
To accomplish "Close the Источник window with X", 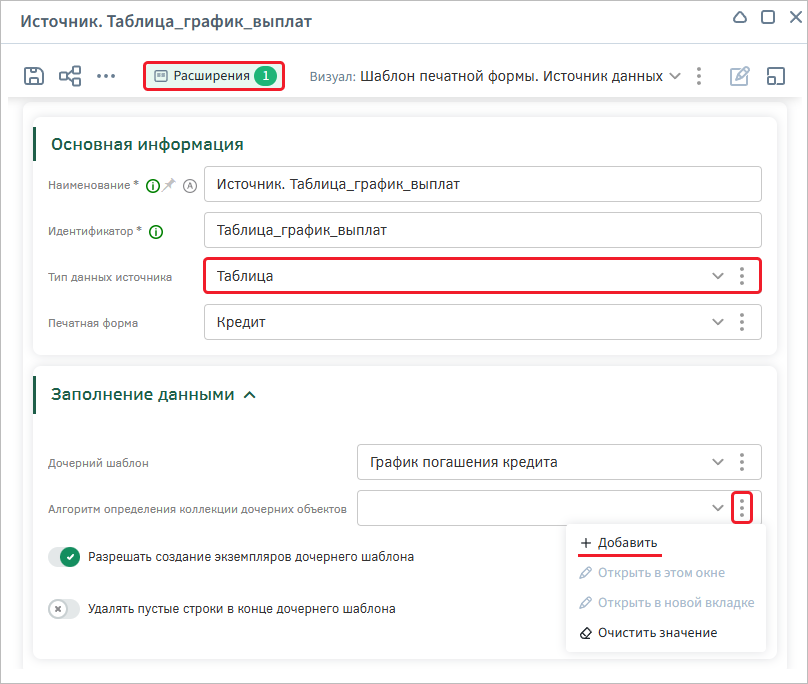I will pos(796,18).
